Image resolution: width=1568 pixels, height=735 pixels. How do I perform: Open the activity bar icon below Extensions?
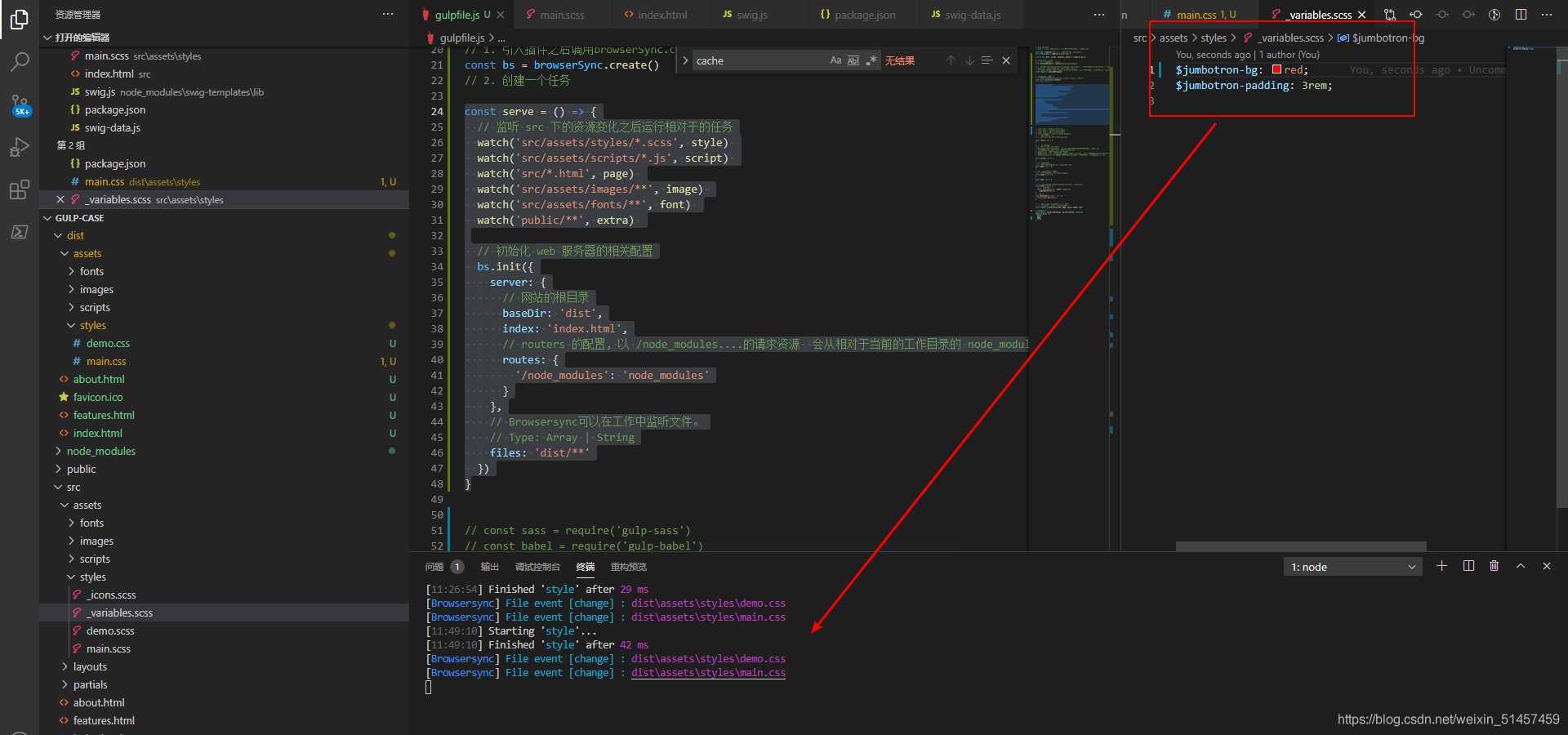tap(20, 232)
